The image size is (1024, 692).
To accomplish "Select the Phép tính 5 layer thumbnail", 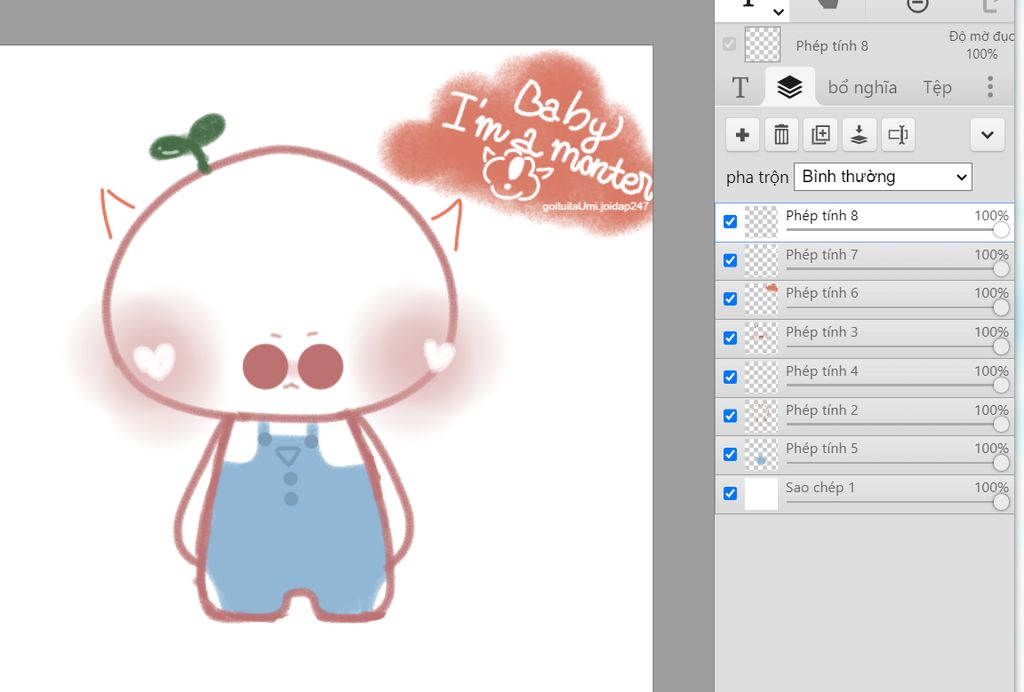I will point(761,454).
